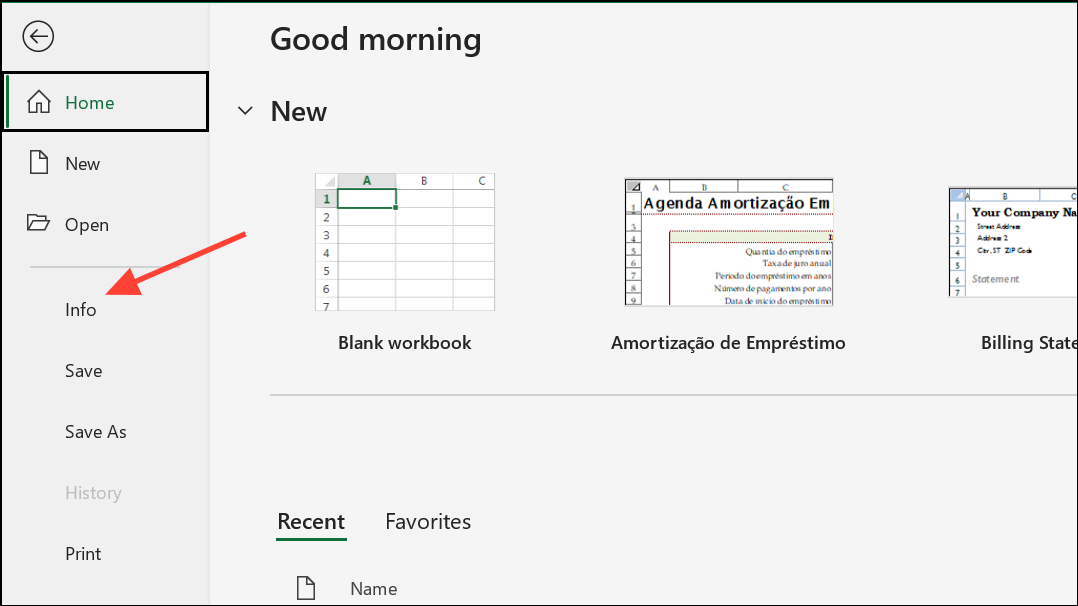Switch to the Favorites tab
Viewport: 1078px width, 606px height.
(x=428, y=521)
